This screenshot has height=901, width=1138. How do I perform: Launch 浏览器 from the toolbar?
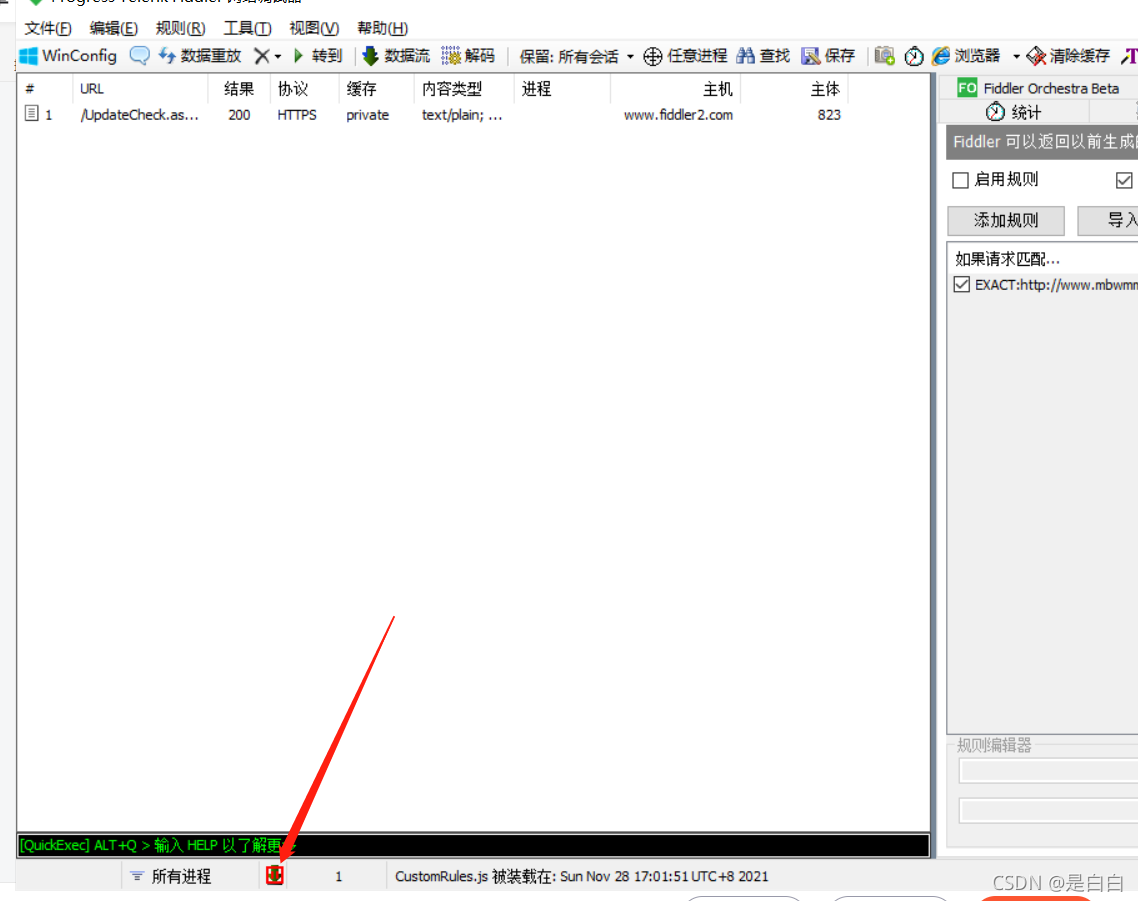(966, 56)
